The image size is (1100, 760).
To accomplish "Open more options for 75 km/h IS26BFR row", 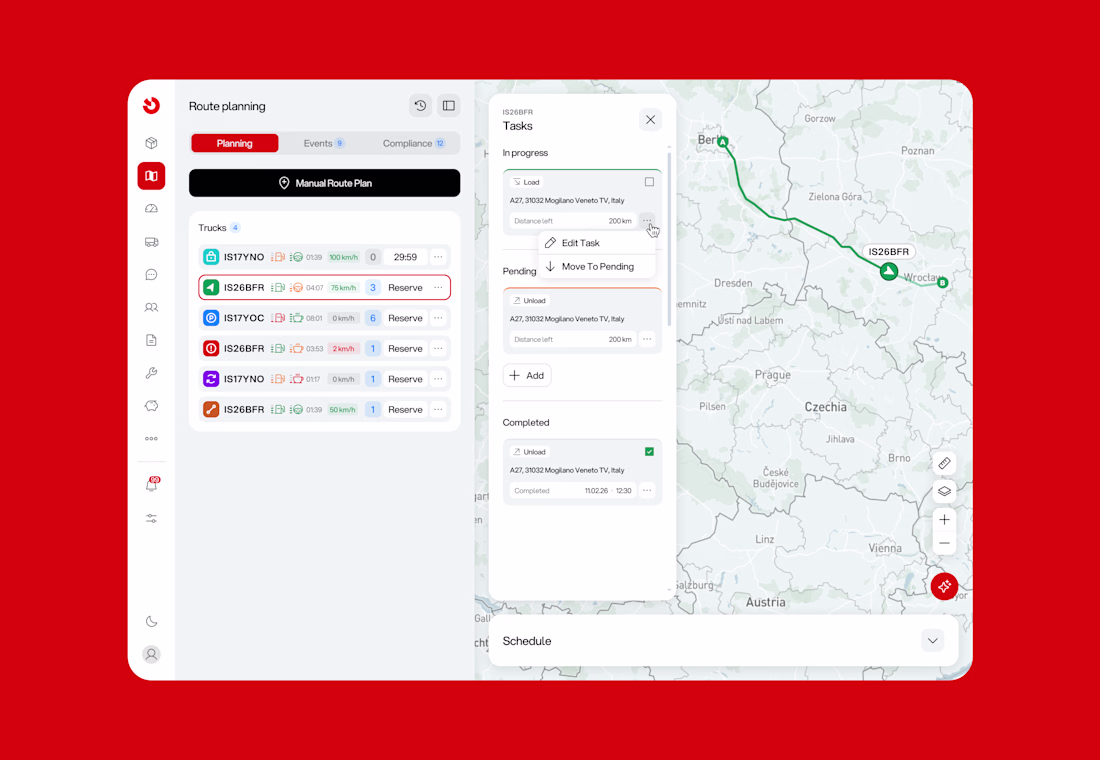I will [438, 287].
